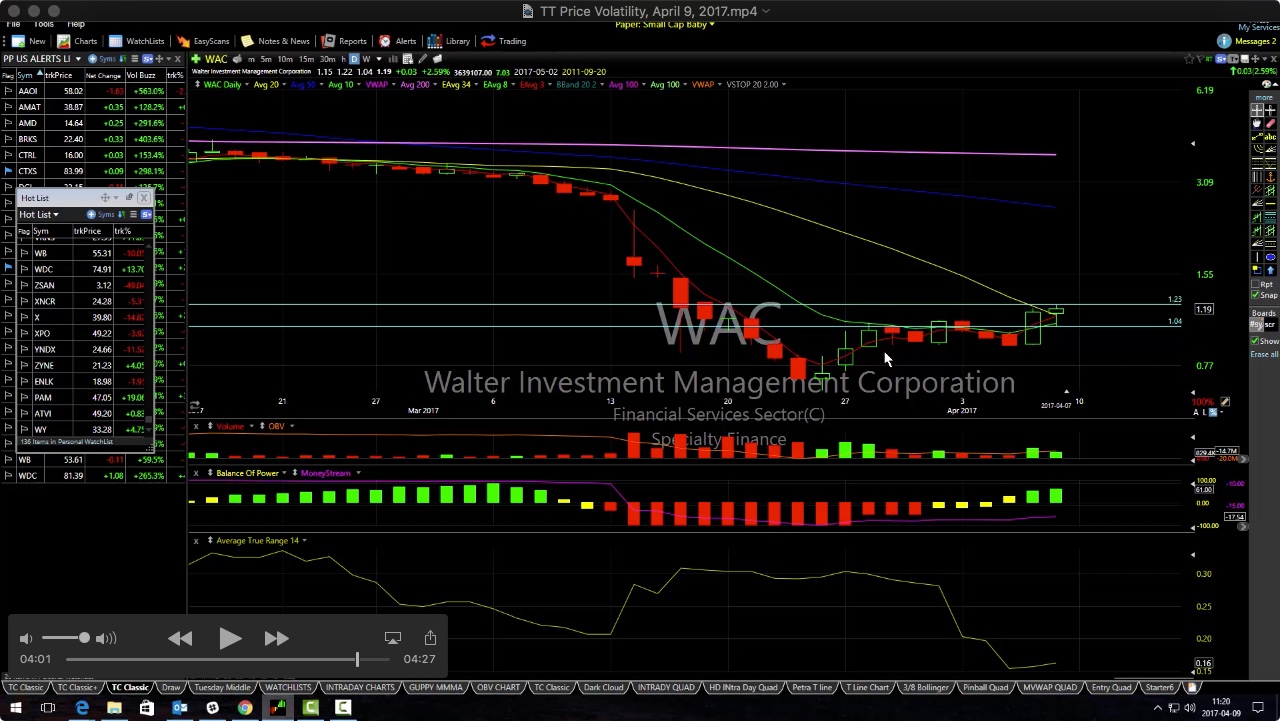Viewport: 1280px width, 721px height.
Task: Expand the Balance Of Power dropdown
Action: tap(284, 473)
